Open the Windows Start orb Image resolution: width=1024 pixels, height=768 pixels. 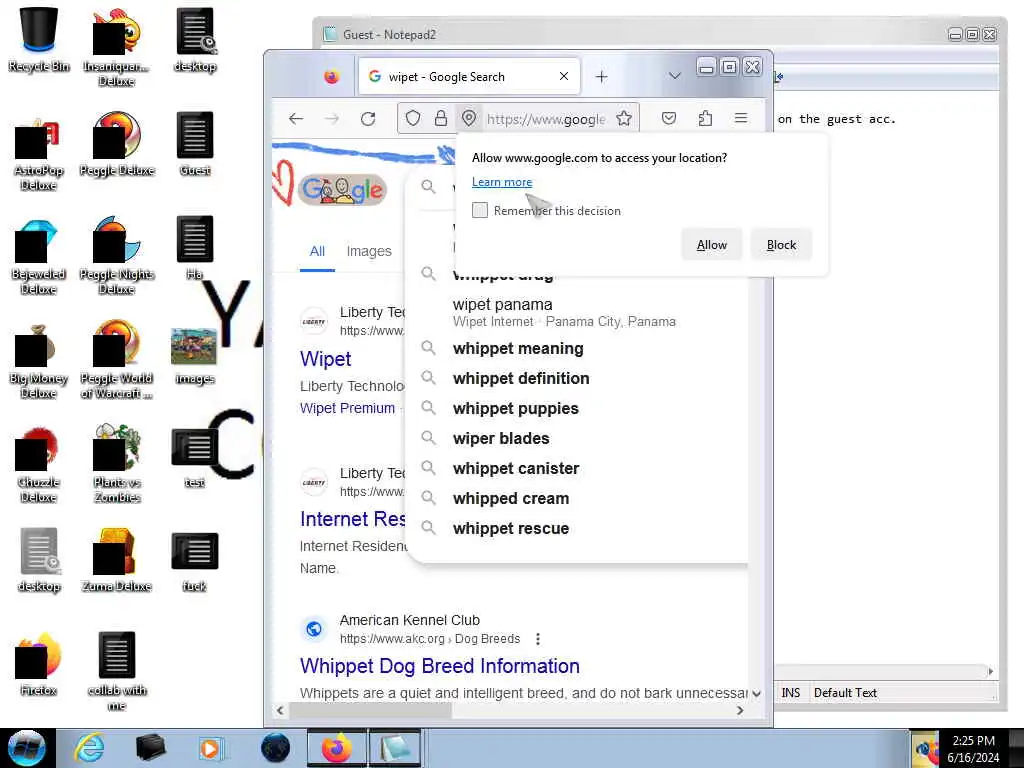(27, 748)
